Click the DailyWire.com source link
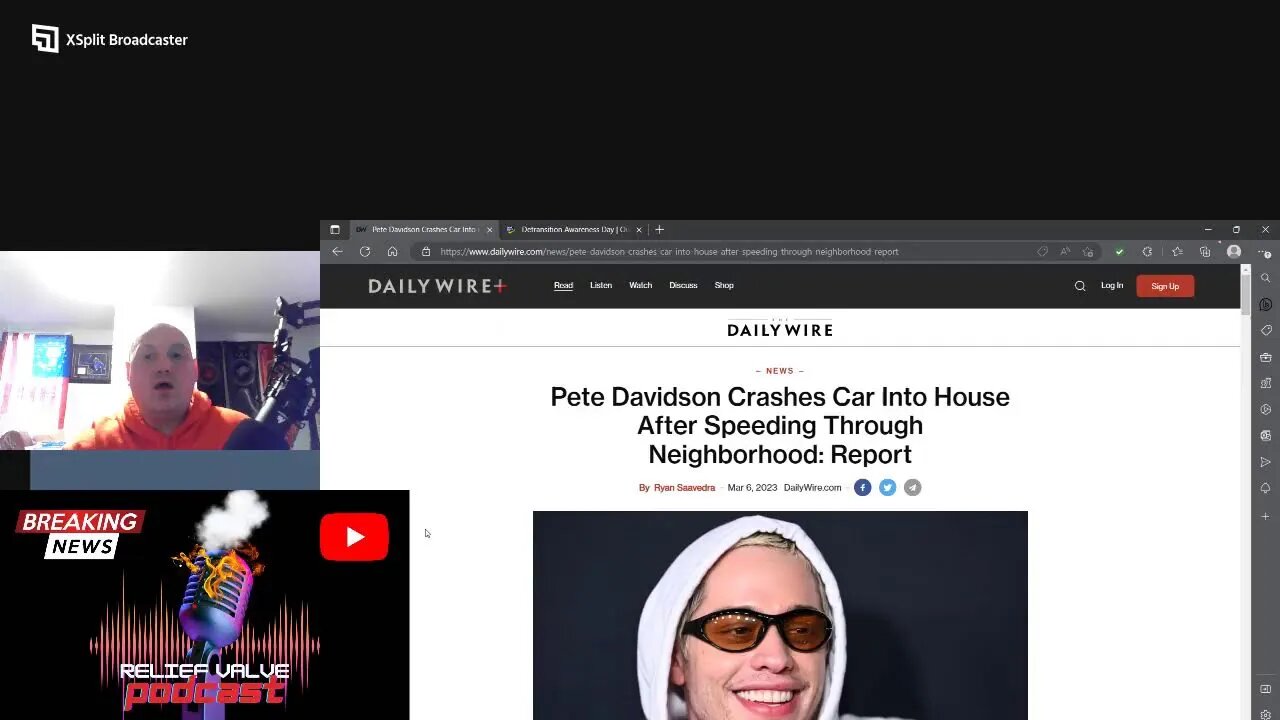Screen dimensions: 1280x720 coord(812,488)
